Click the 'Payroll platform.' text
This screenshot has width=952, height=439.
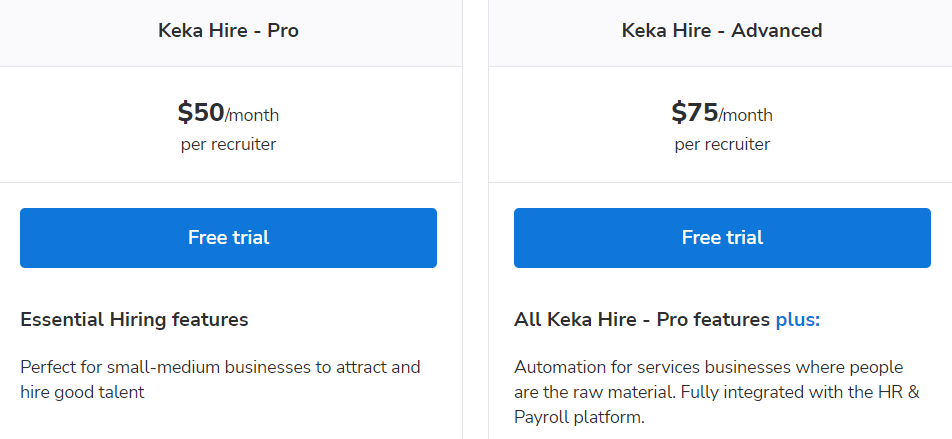coord(579,418)
